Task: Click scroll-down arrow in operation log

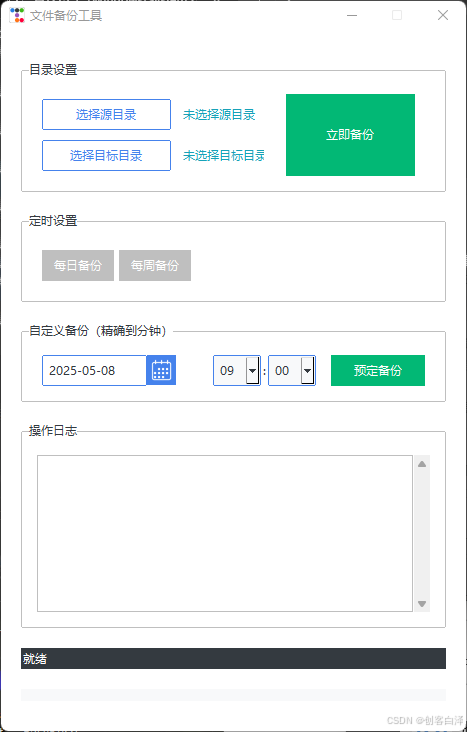Action: (422, 604)
